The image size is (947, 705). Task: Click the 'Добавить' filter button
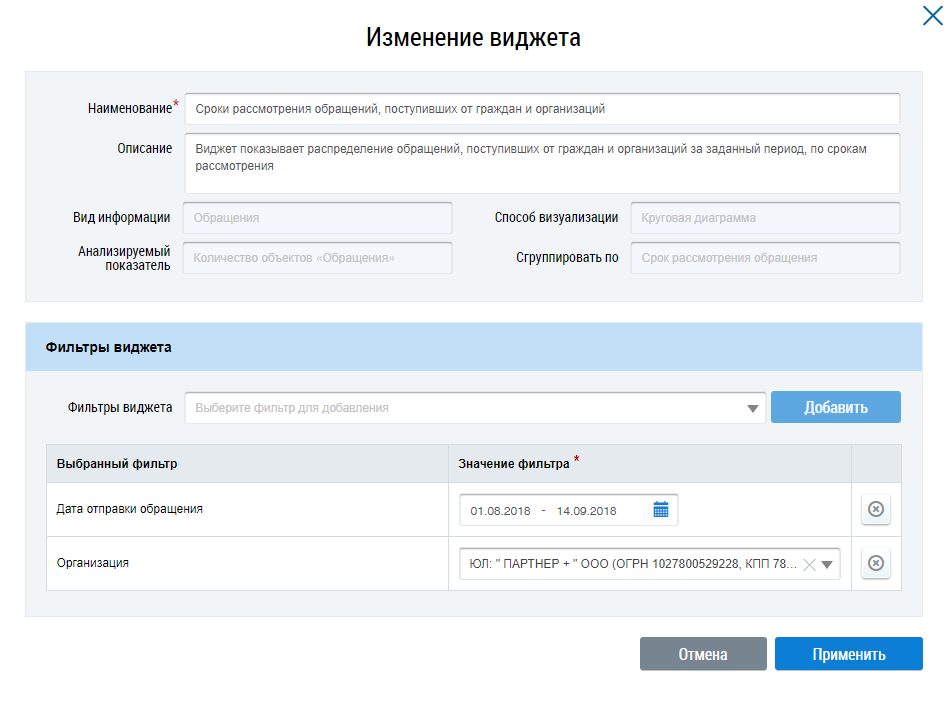(835, 408)
